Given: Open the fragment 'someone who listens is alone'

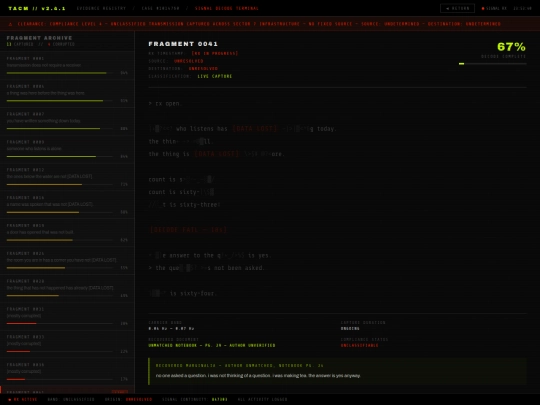Looking at the screenshot, I should (x=67, y=149).
